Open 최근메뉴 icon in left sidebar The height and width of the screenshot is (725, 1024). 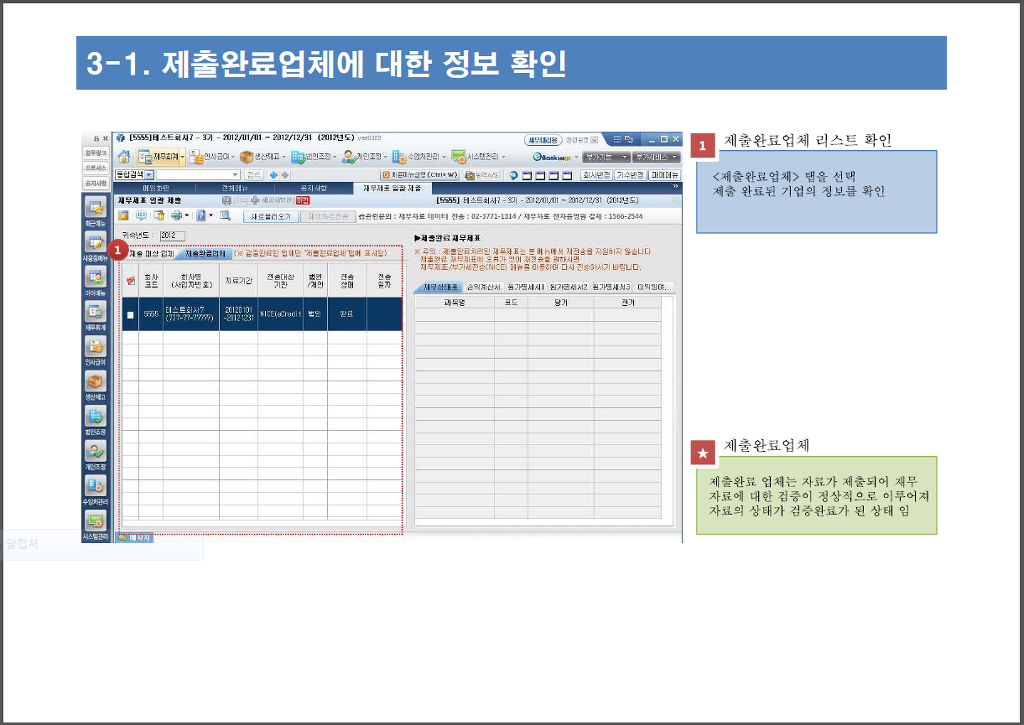[95, 212]
